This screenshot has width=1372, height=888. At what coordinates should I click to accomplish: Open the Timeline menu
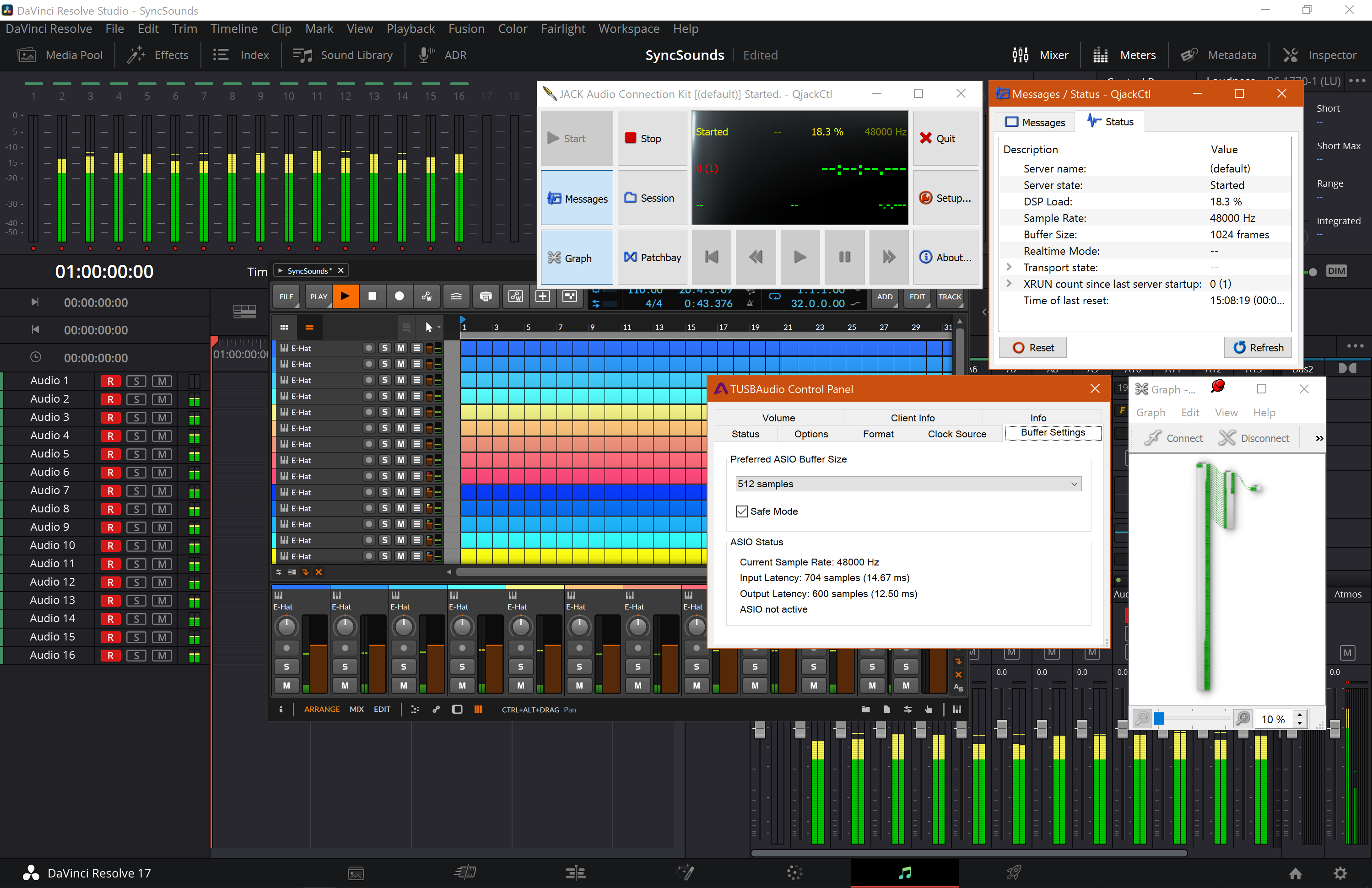coord(233,28)
